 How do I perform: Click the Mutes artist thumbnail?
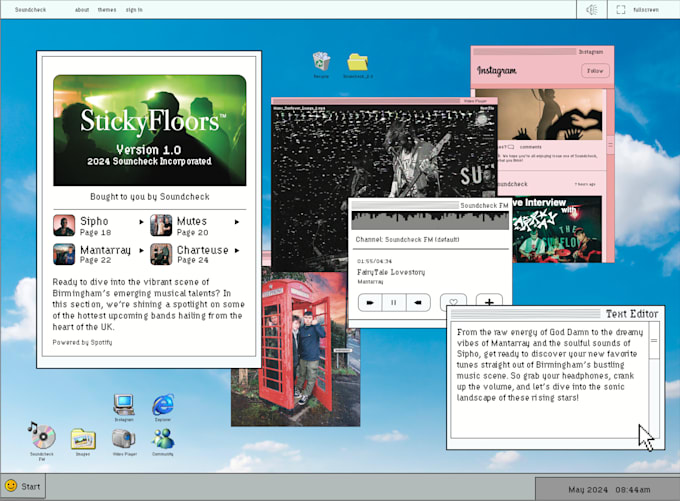[161, 226]
